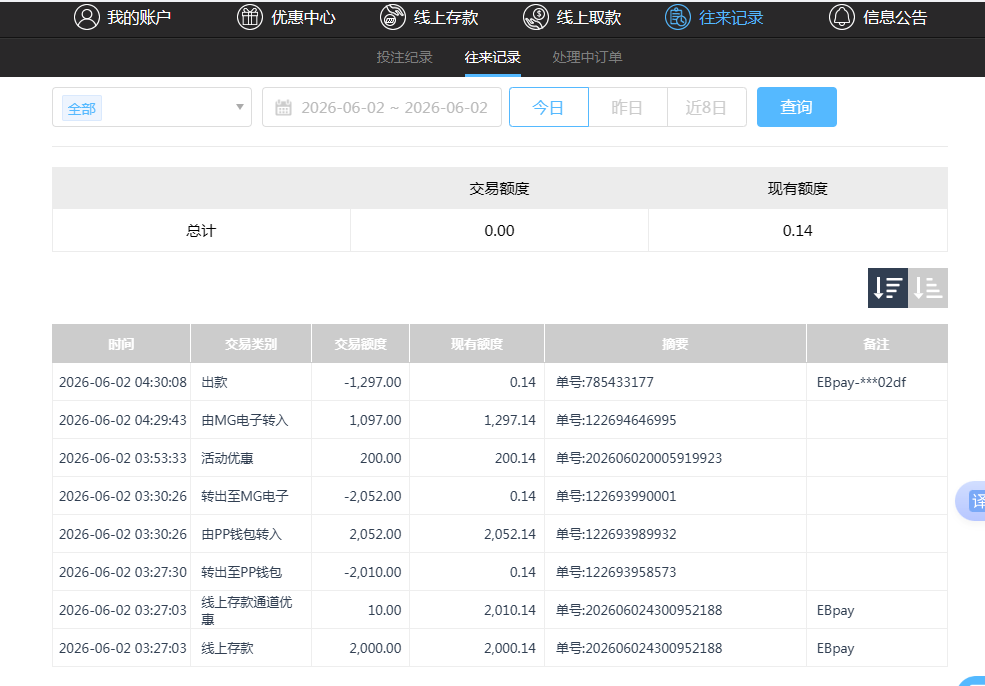Image resolution: width=985 pixels, height=686 pixels.
Task: Click order number 单号:122694646995
Action: tap(616, 420)
